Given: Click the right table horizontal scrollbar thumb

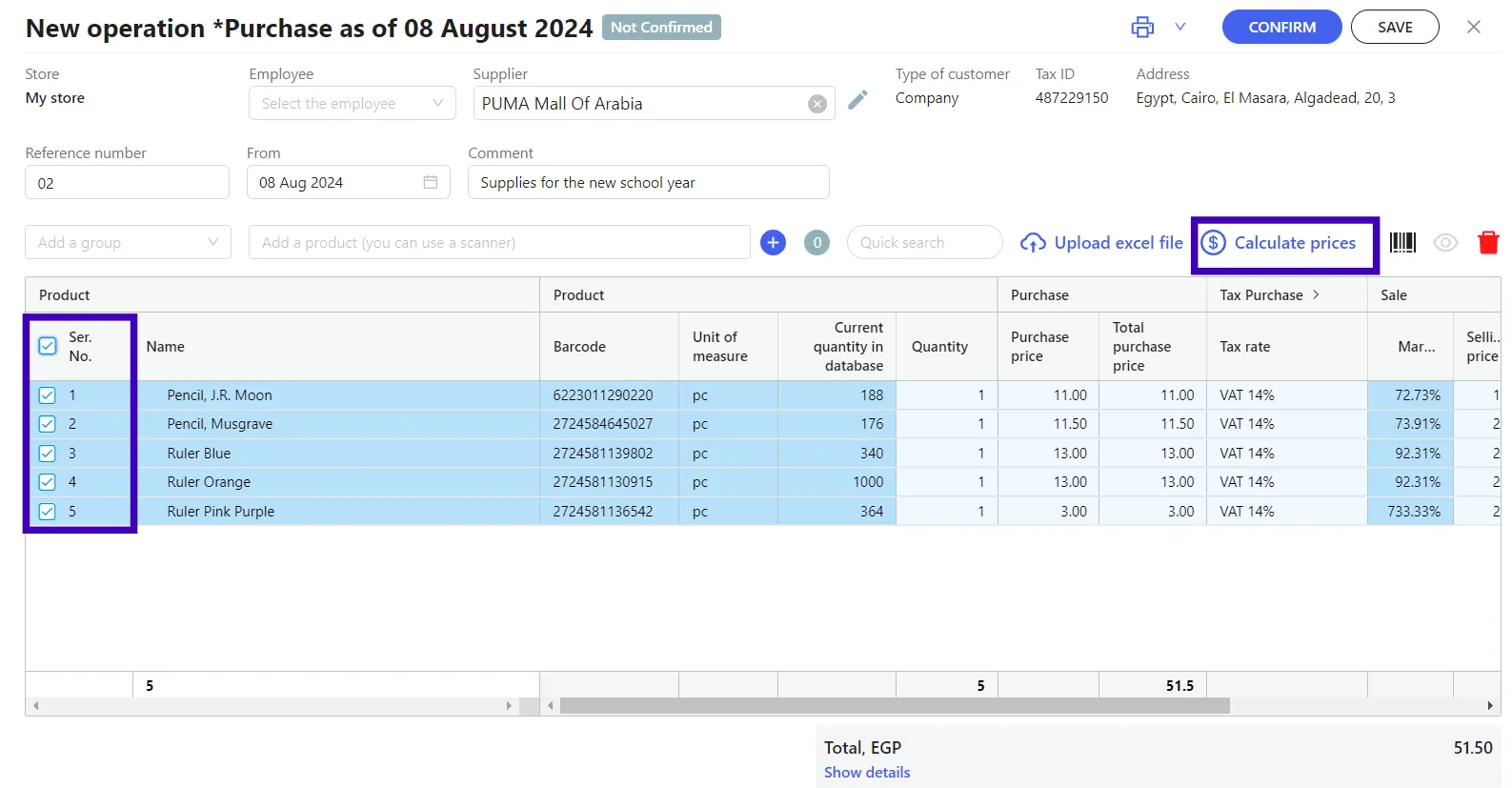Looking at the screenshot, I should 895,706.
